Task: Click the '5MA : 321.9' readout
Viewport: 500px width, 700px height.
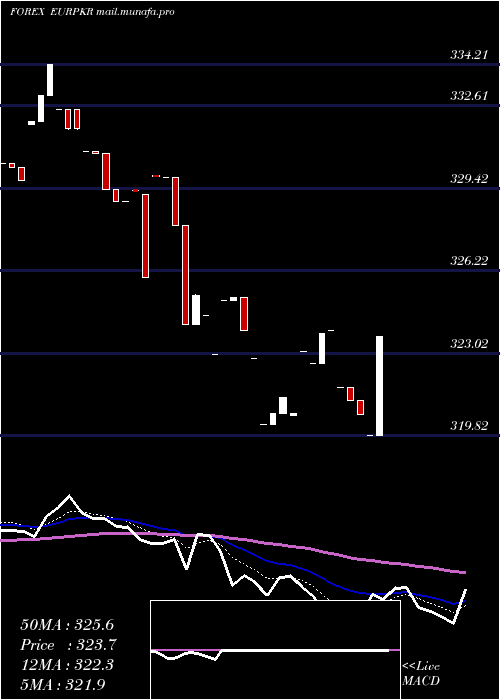Action: pyautogui.click(x=63, y=685)
